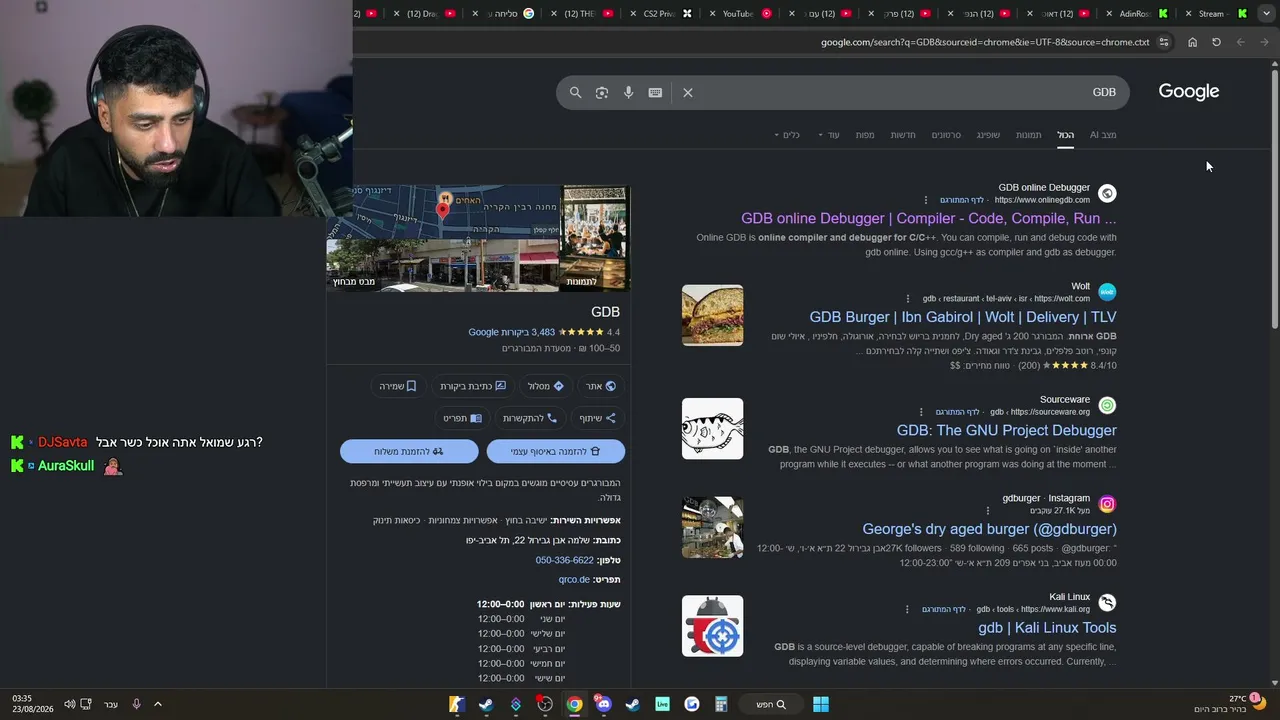
Task: Start voice search with the microphone icon
Action: tap(628, 92)
